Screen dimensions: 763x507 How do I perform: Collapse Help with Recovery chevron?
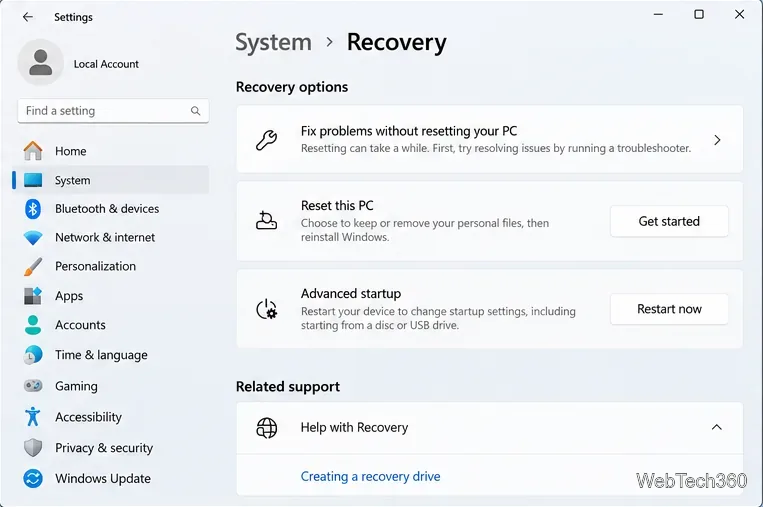(x=717, y=427)
